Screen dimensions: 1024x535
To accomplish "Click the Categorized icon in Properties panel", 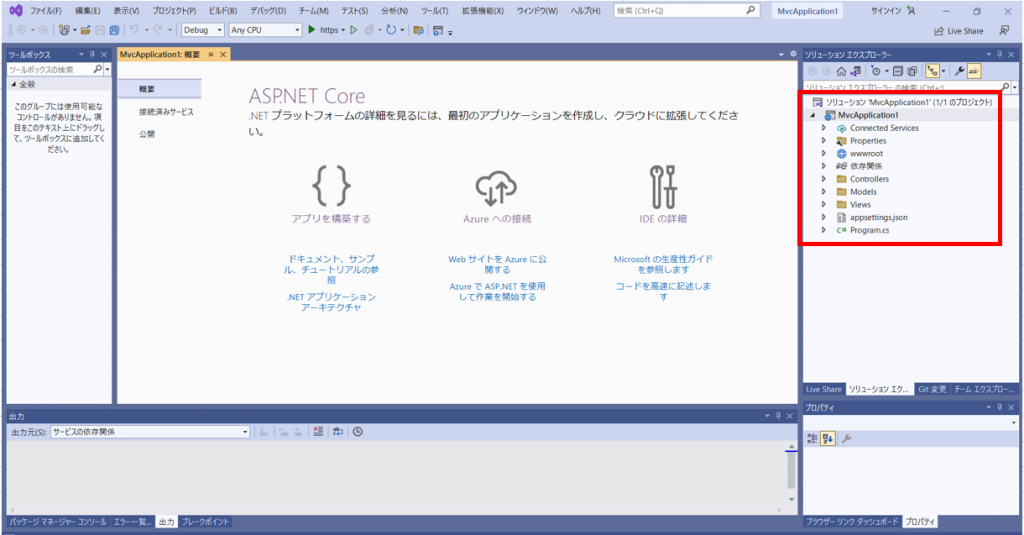I will tap(812, 439).
